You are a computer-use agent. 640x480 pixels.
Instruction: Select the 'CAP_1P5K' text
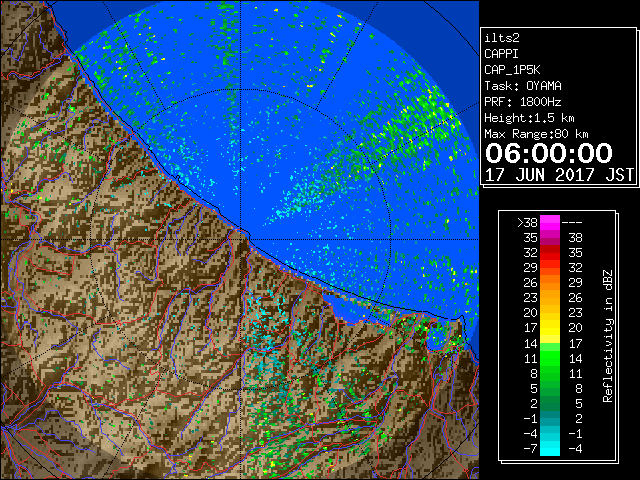(x=512, y=70)
